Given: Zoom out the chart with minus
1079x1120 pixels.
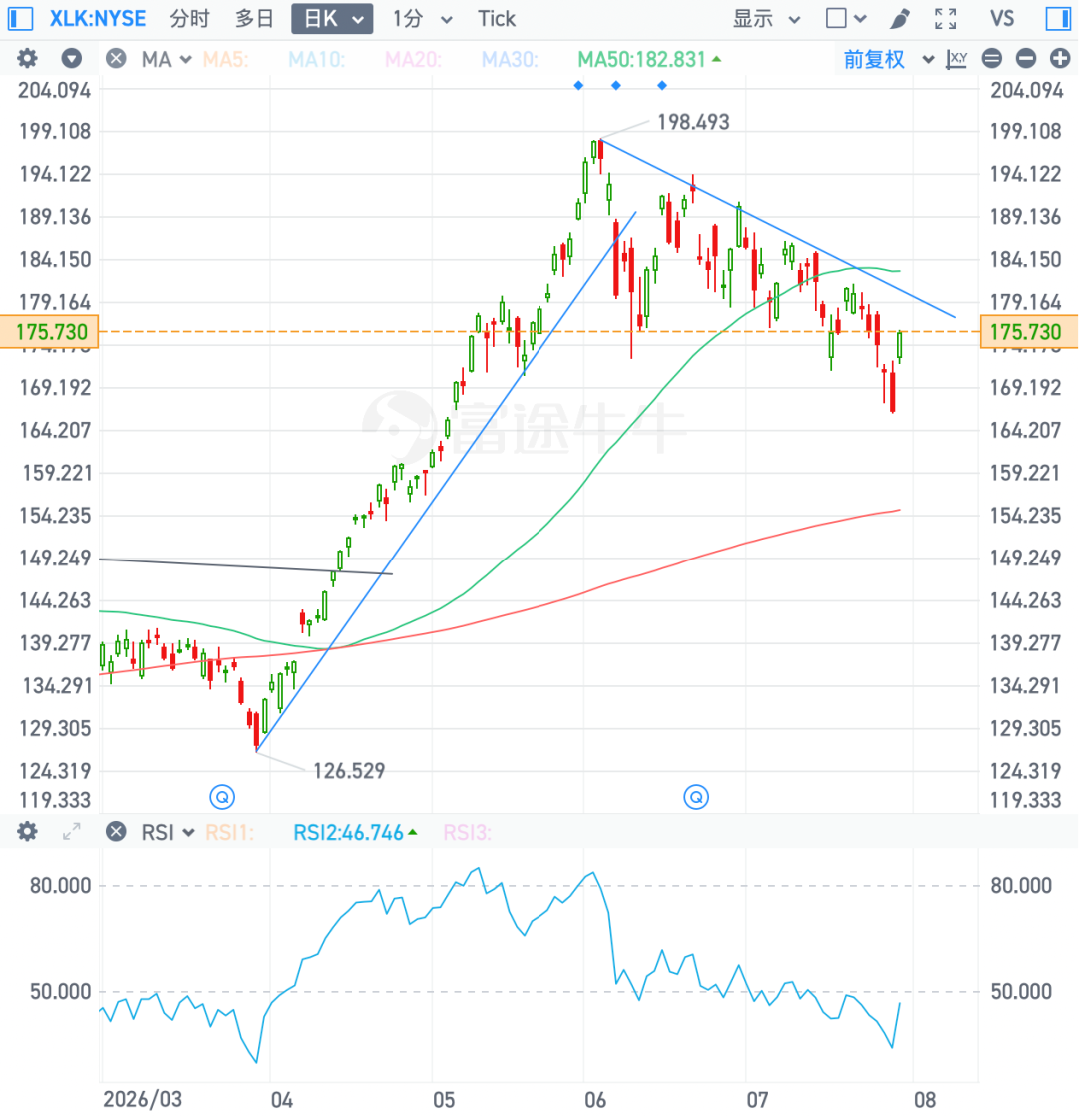Looking at the screenshot, I should pos(1026,59).
